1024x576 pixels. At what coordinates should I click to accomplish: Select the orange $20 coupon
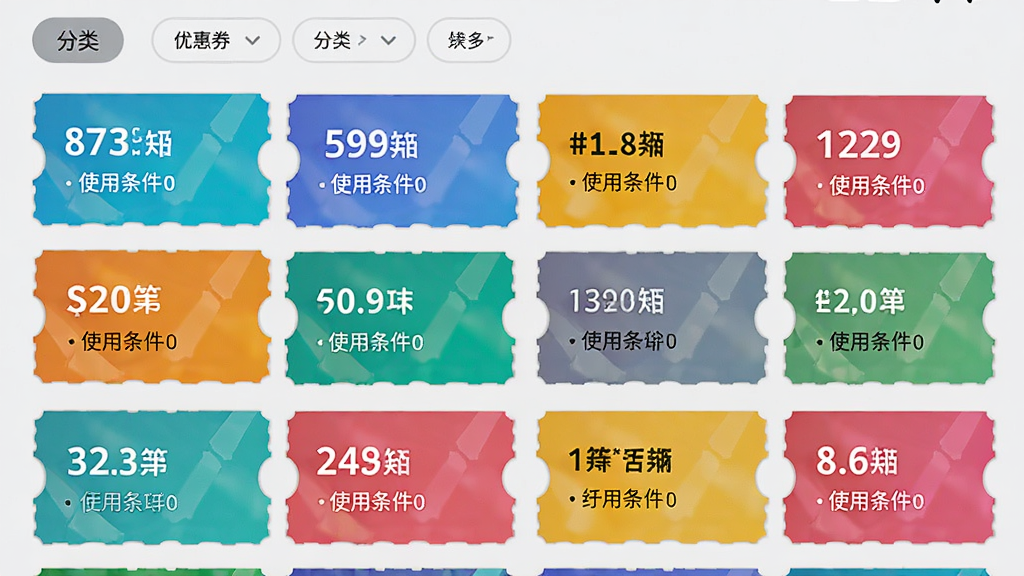152,317
